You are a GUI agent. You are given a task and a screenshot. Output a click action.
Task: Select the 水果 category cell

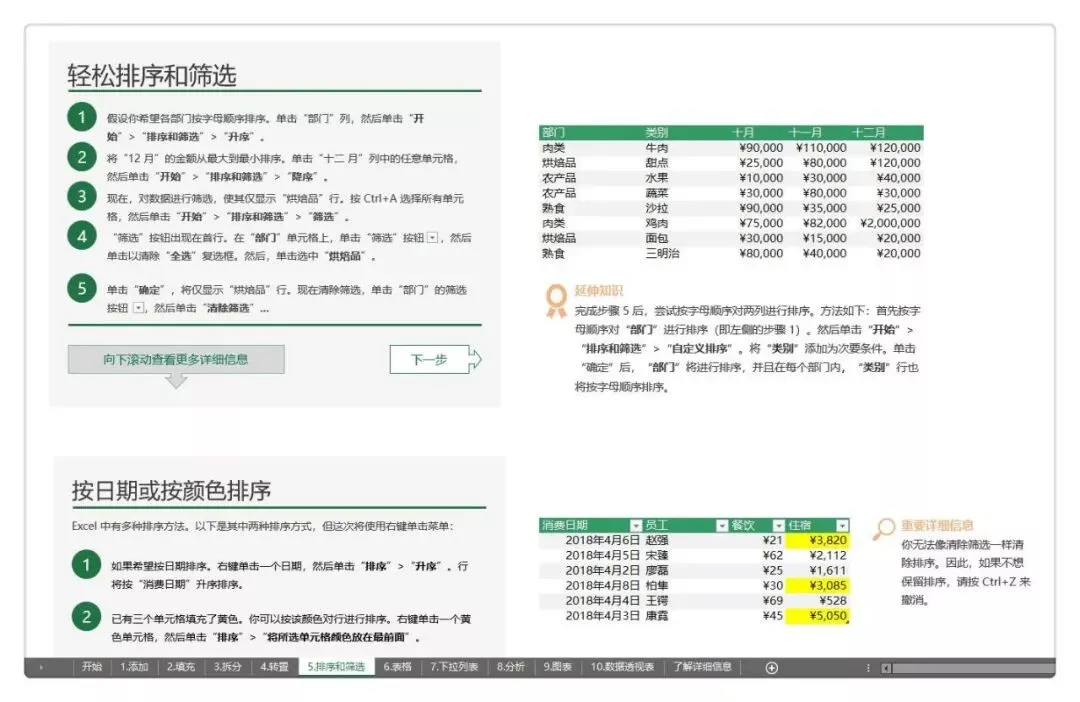(678, 178)
